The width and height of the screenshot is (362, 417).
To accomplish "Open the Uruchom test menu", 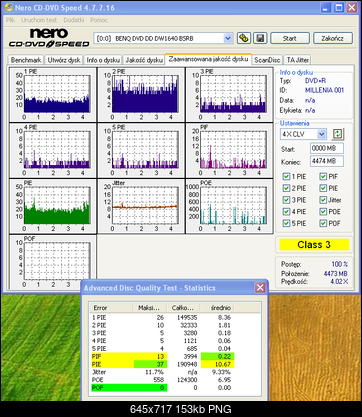I will click(x=39, y=20).
